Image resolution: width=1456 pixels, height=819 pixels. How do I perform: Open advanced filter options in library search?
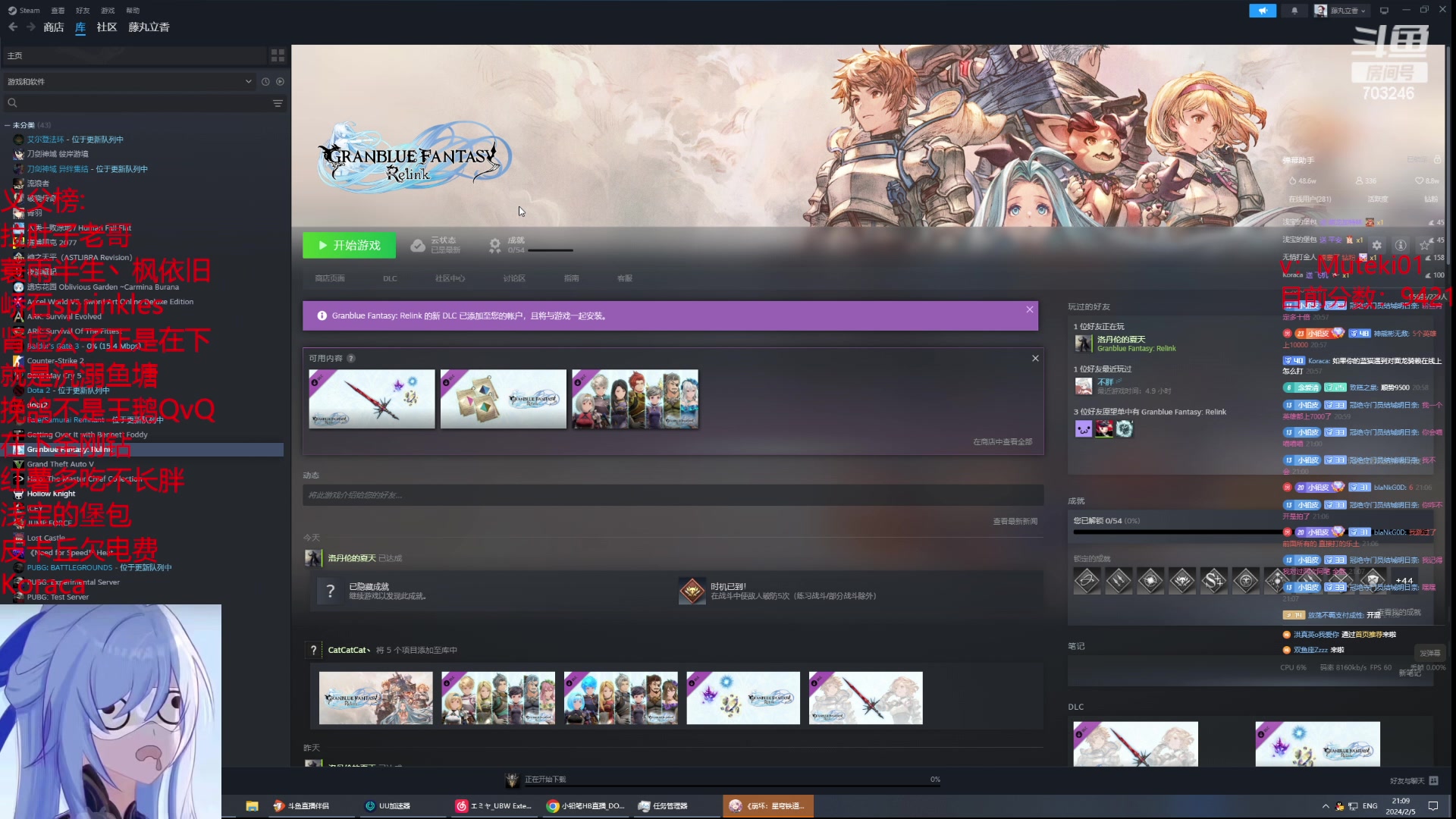click(278, 103)
